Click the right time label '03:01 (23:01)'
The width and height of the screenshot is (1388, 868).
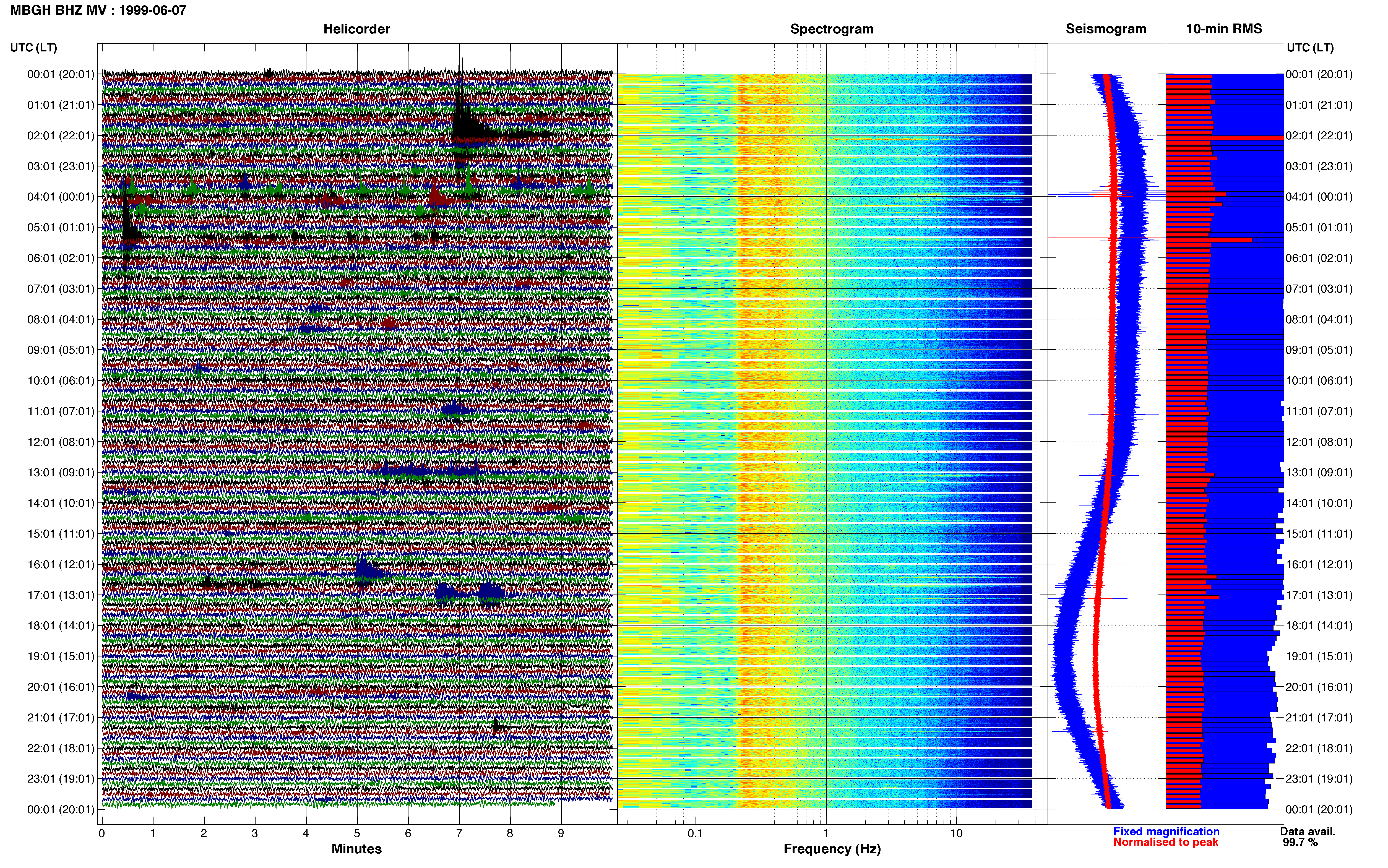click(1319, 166)
